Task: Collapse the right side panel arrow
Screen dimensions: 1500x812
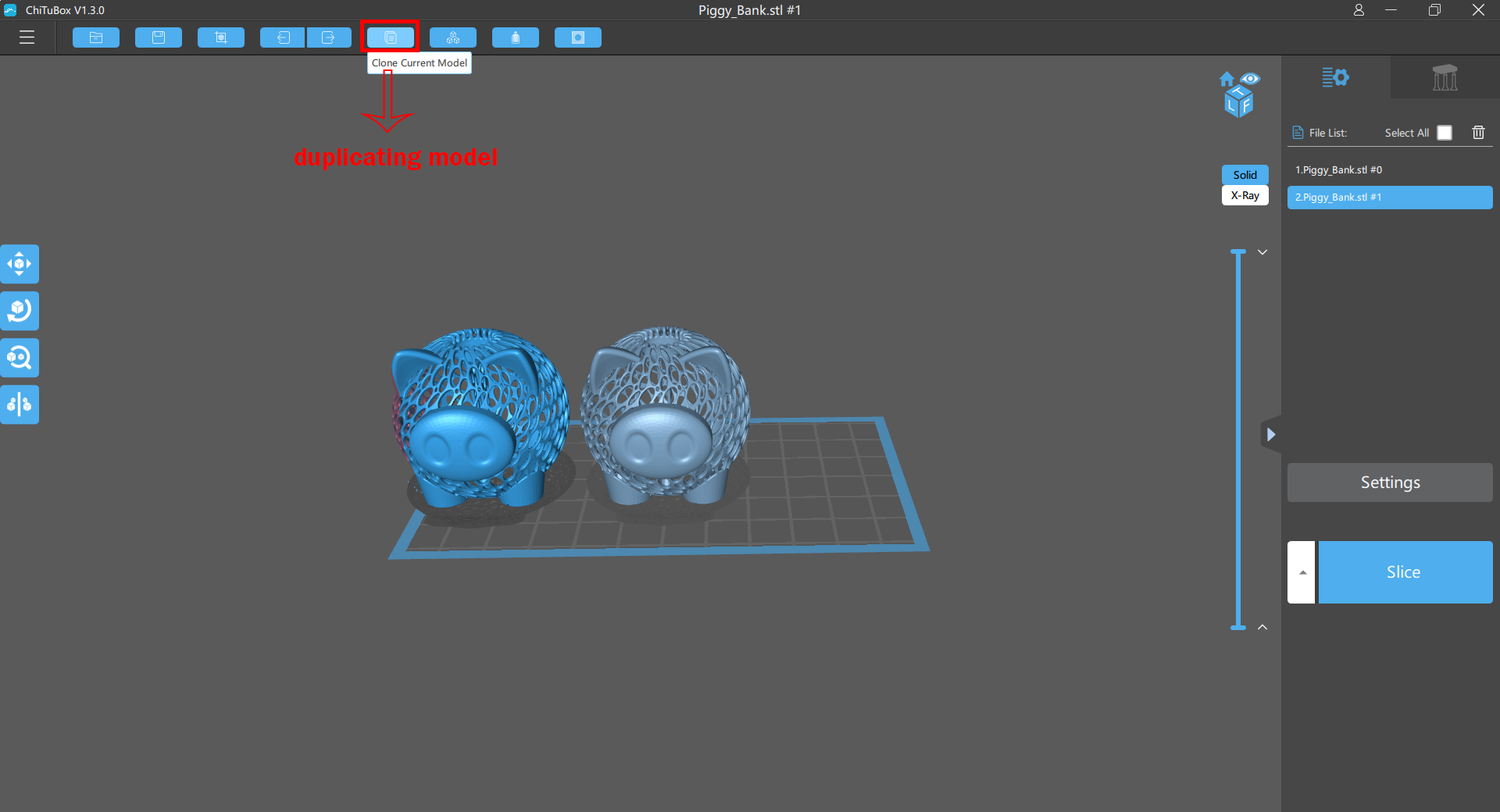Action: coord(1271,434)
